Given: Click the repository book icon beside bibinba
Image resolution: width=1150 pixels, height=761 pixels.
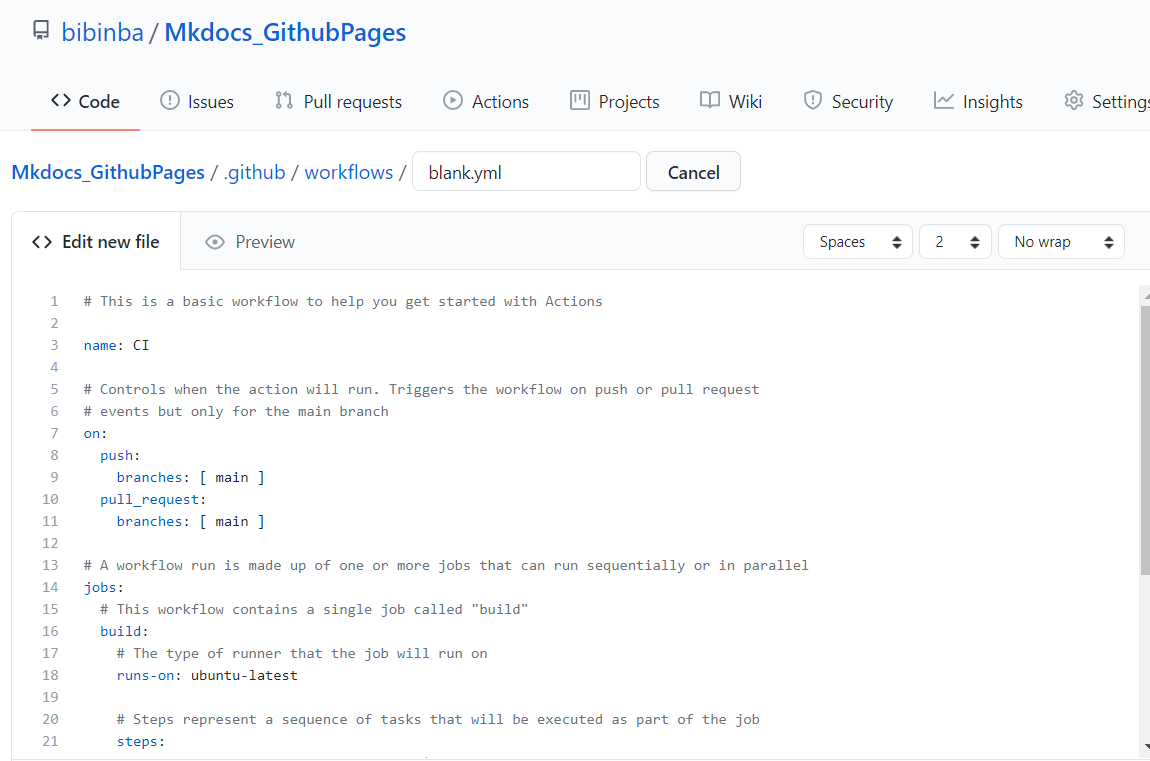Looking at the screenshot, I should coord(41,30).
